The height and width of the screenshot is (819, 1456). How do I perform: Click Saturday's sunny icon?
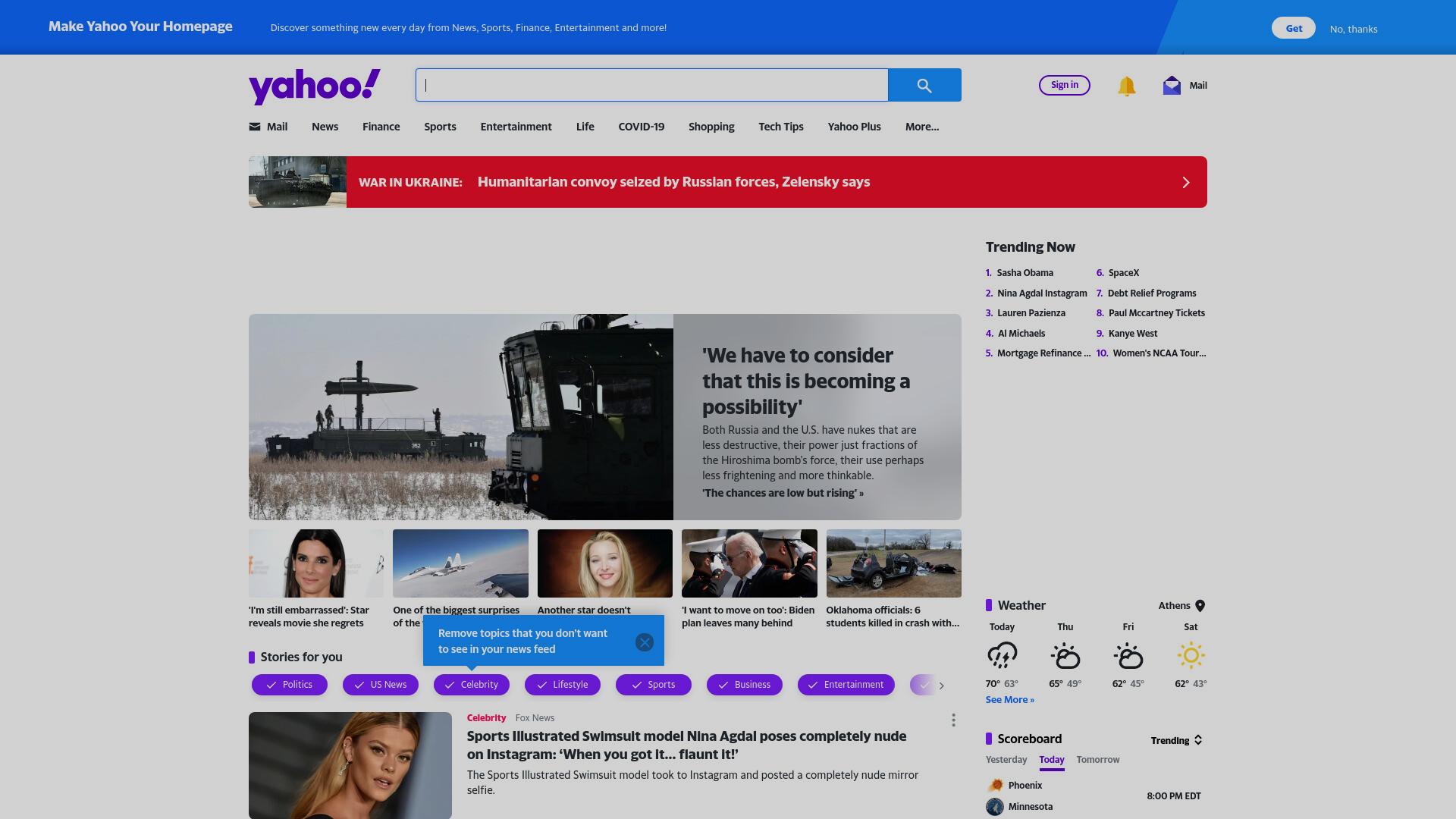pyautogui.click(x=1191, y=655)
